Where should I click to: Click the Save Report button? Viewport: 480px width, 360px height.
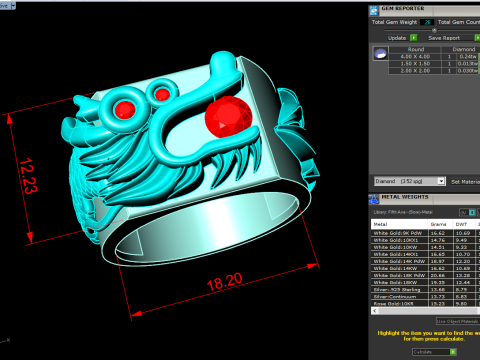click(444, 38)
